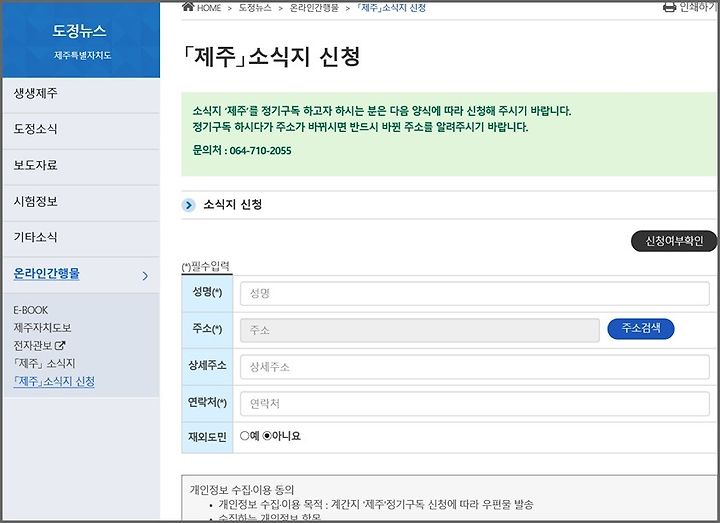720x523 pixels.
Task: Open the 보도자료 sidebar menu
Action: click(x=81, y=166)
